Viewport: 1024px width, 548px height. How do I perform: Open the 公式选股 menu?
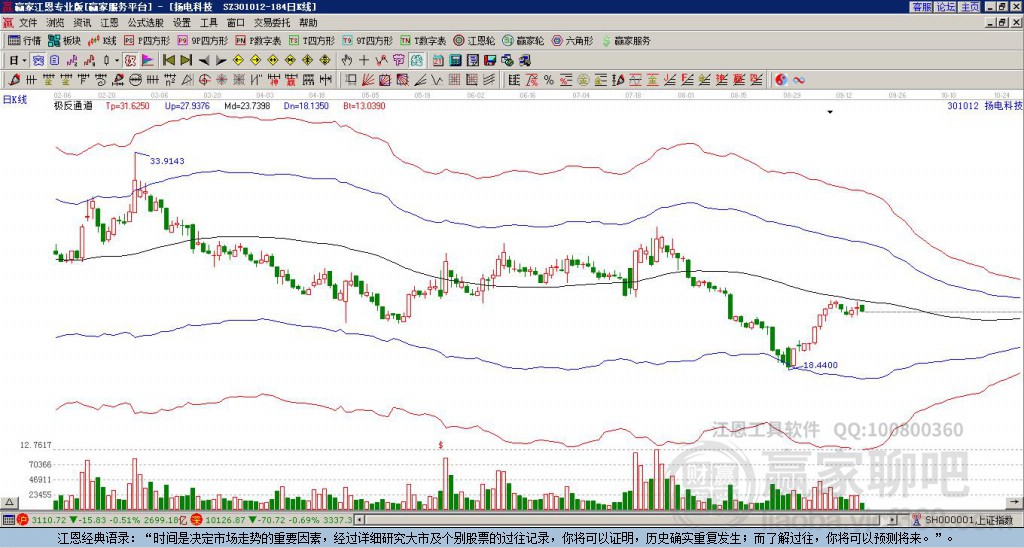point(145,23)
